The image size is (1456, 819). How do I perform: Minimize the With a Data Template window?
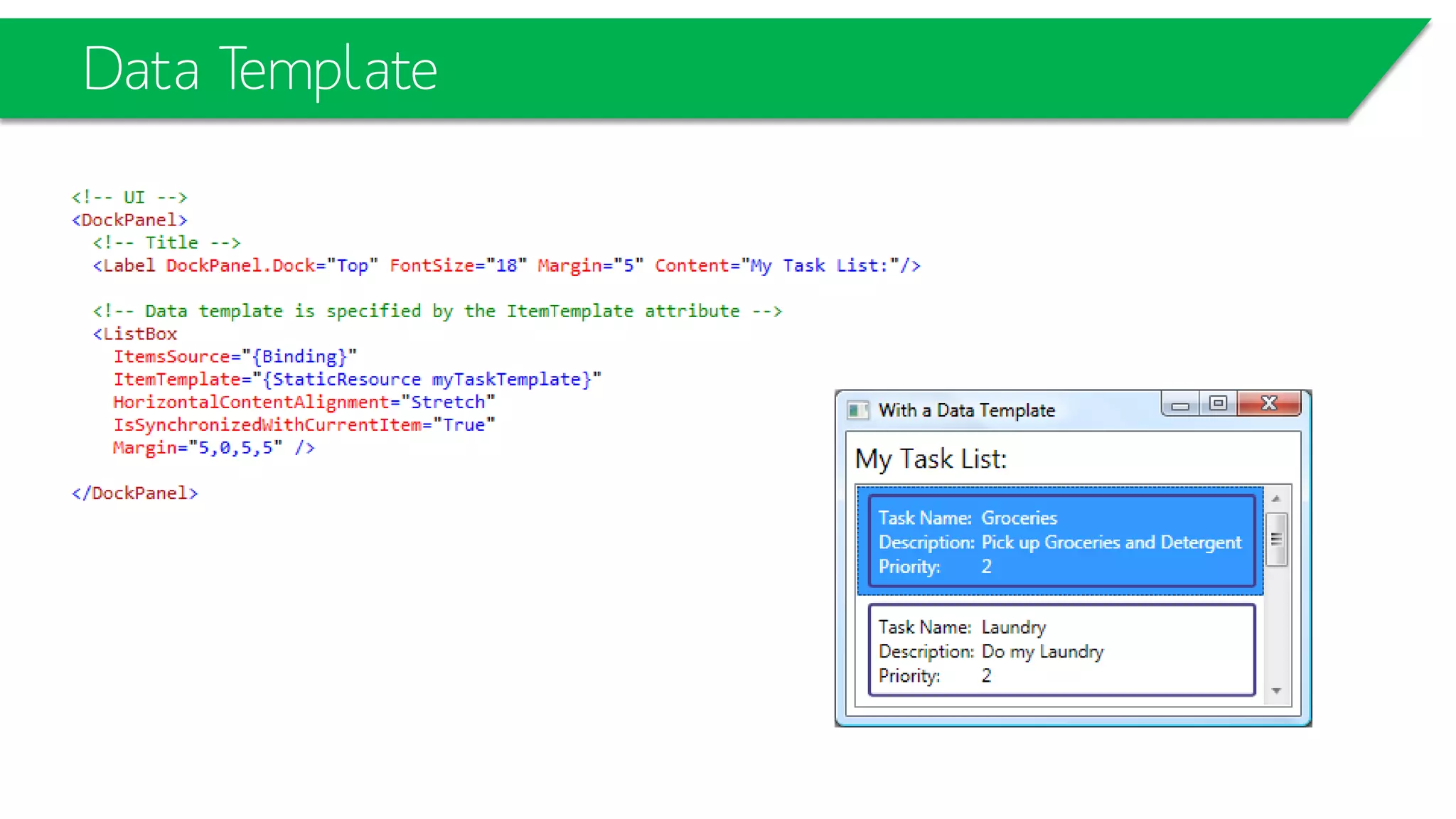pyautogui.click(x=1180, y=405)
